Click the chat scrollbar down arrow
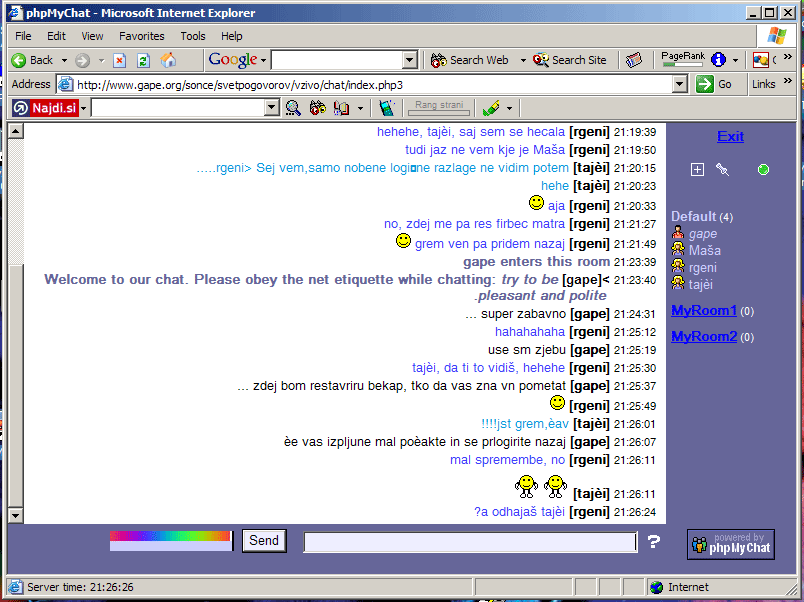The width and height of the screenshot is (804, 602). coord(15,515)
